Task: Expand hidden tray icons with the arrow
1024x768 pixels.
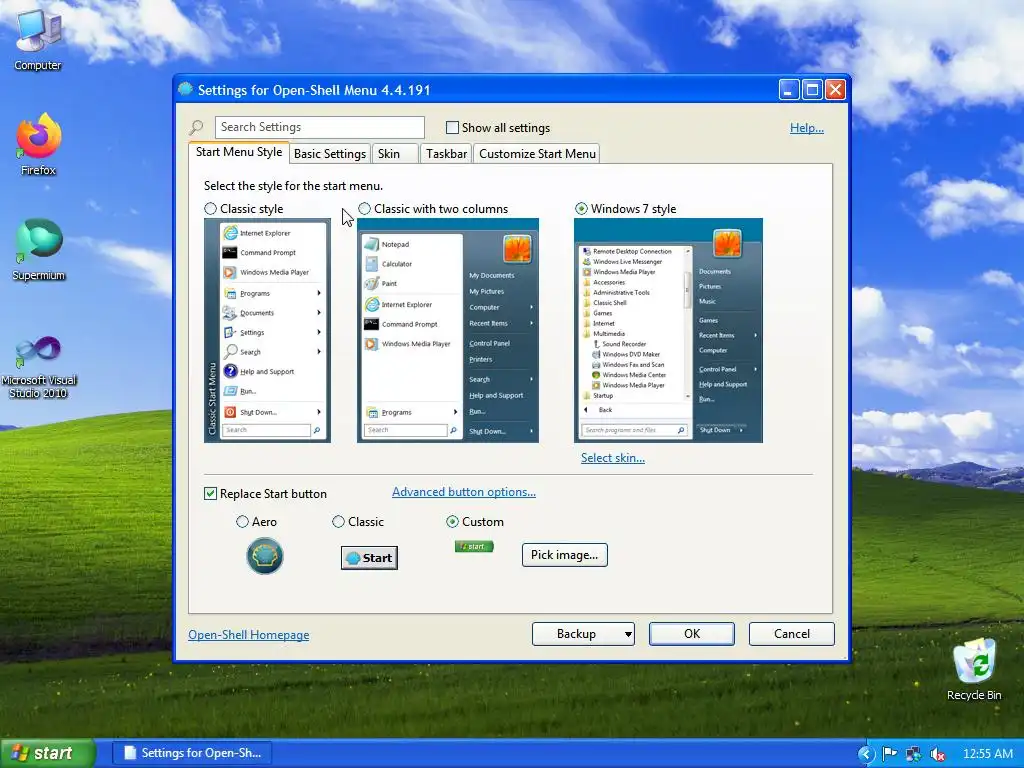Action: point(865,754)
